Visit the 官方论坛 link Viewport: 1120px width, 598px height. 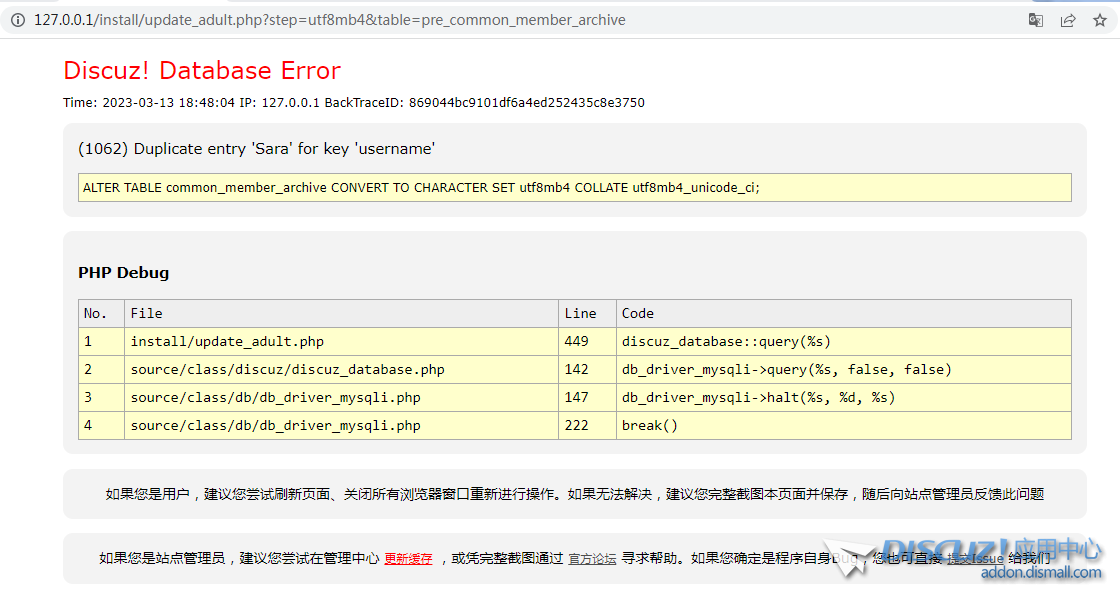[592, 559]
